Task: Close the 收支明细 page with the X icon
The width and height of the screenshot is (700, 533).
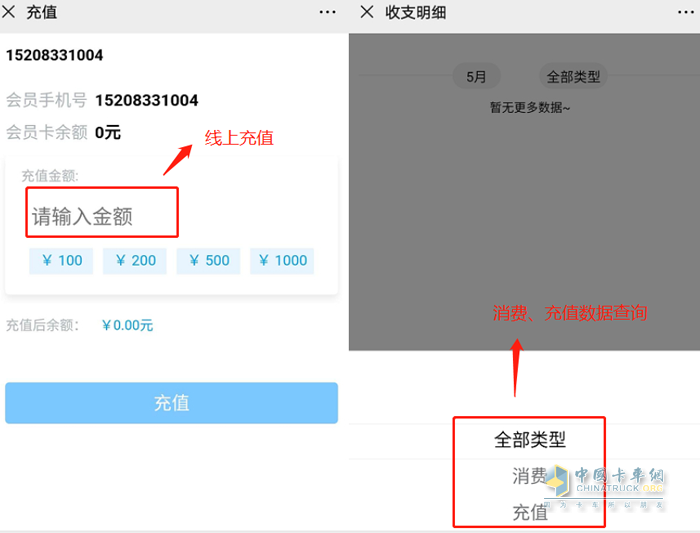Action: (367, 12)
